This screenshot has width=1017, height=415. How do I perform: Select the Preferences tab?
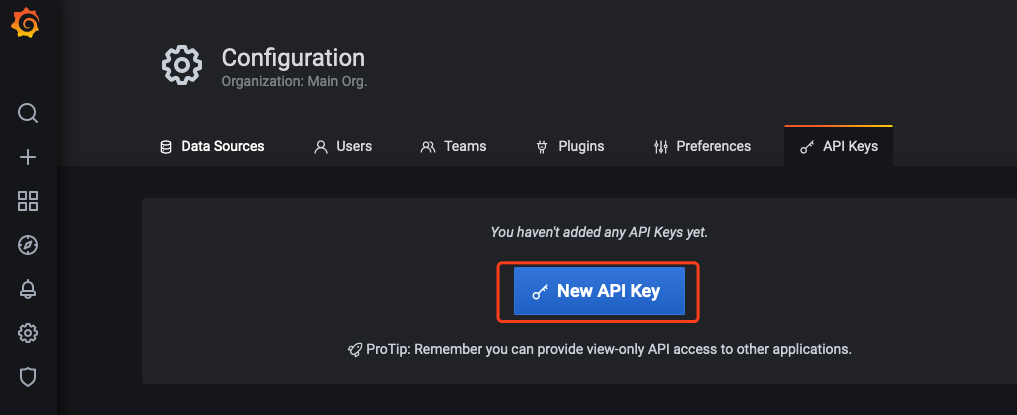click(x=701, y=146)
